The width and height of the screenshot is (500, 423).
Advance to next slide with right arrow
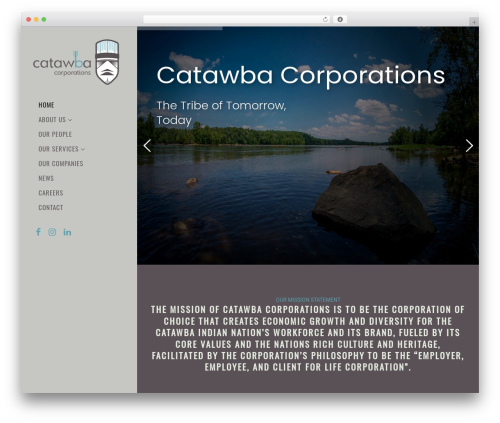point(469,146)
